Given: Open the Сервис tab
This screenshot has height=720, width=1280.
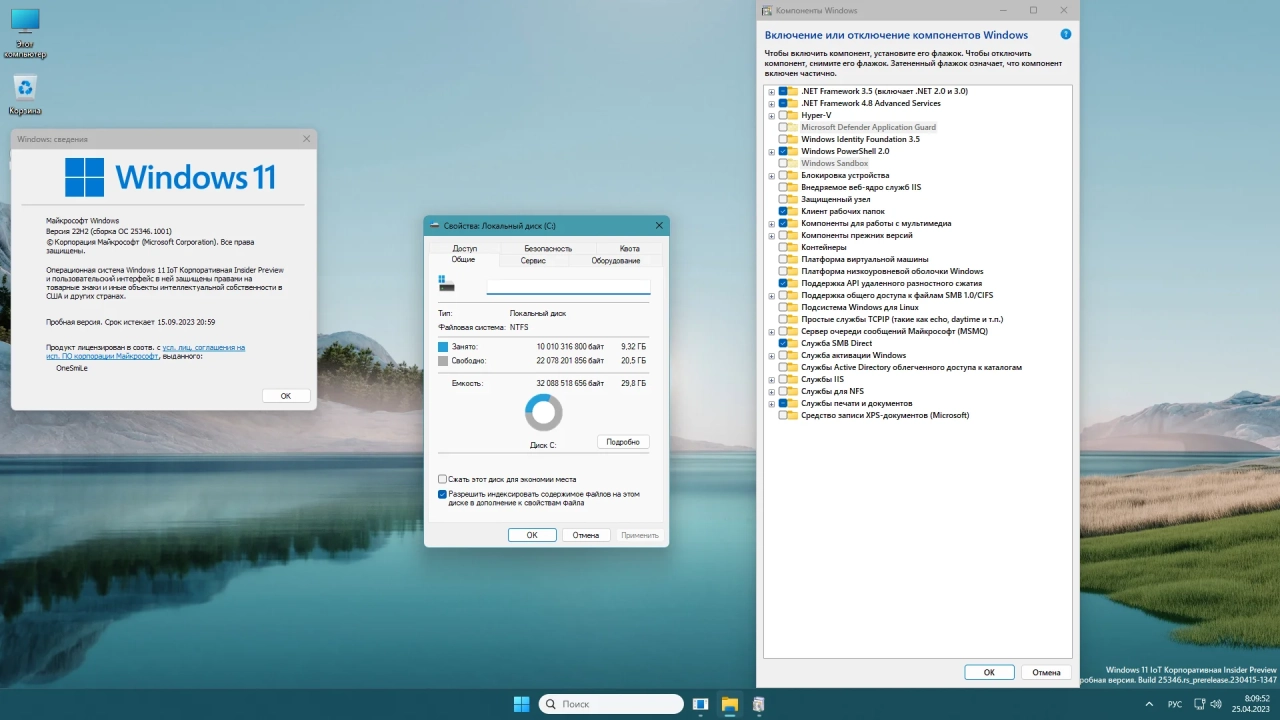Looking at the screenshot, I should point(533,260).
